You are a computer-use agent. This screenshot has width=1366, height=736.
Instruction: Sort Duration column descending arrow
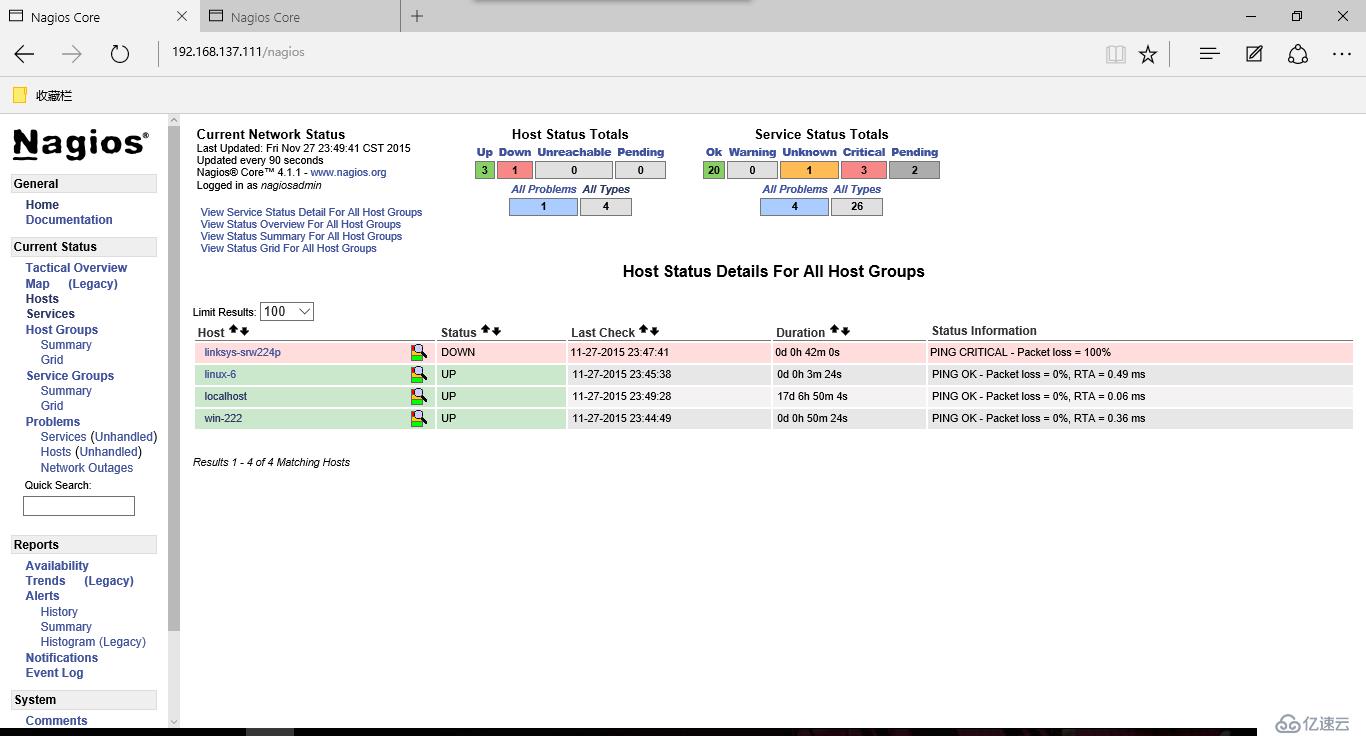tap(845, 330)
